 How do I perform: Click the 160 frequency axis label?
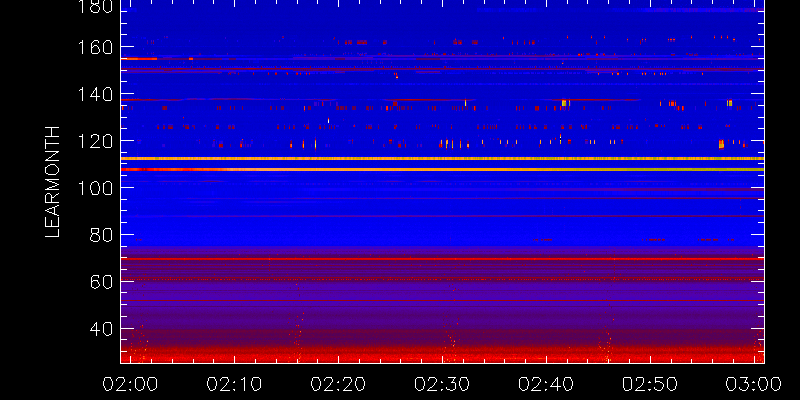(94, 48)
